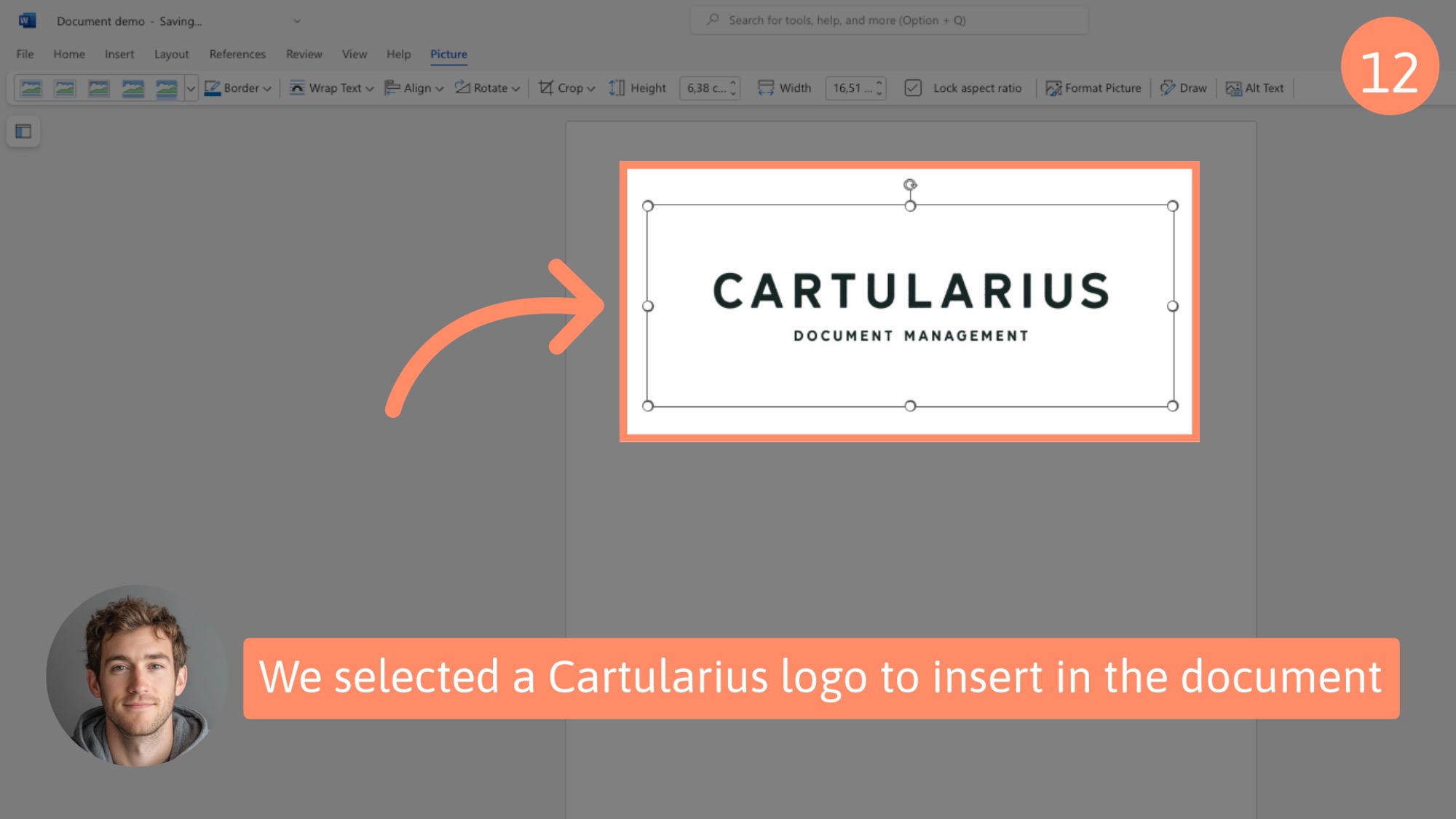Switch to the Review tab
This screenshot has height=819, width=1456.
click(x=304, y=54)
